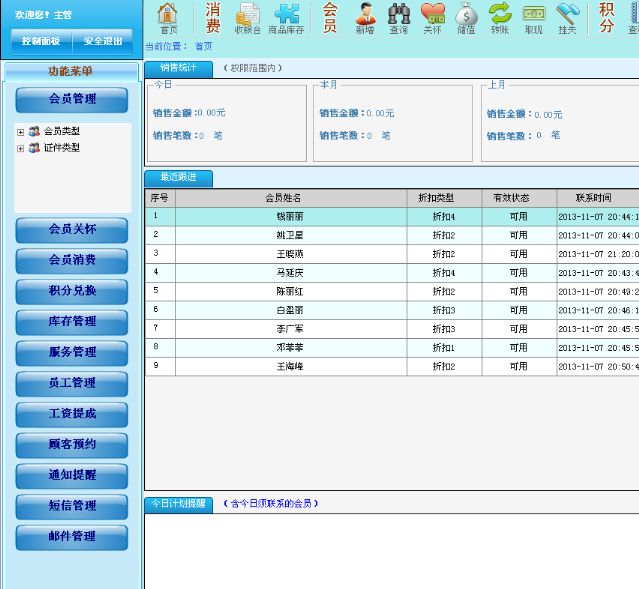Click the 新增 add member icon
This screenshot has height=589, width=639.
(x=365, y=17)
